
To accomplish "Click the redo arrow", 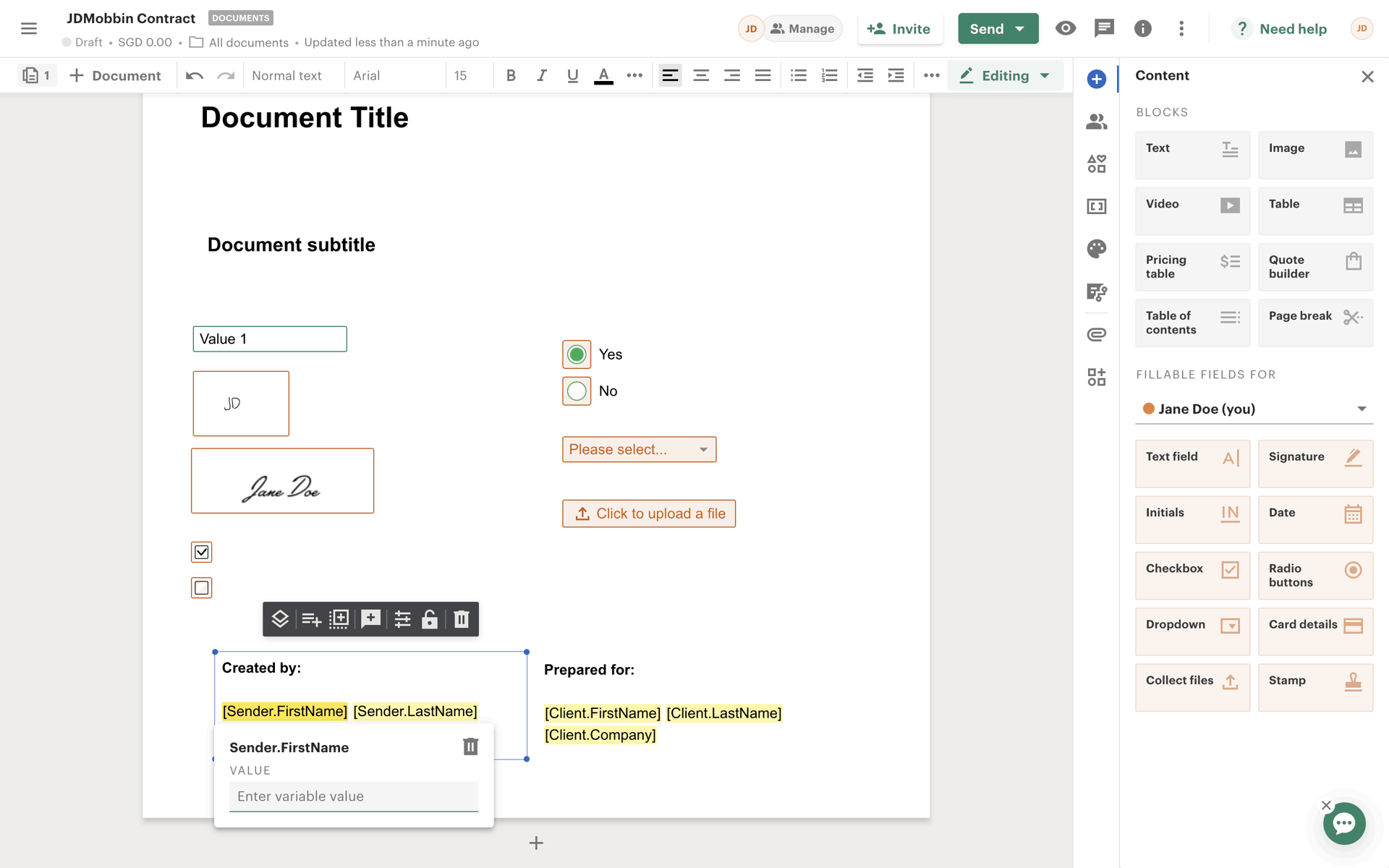I will 226,75.
